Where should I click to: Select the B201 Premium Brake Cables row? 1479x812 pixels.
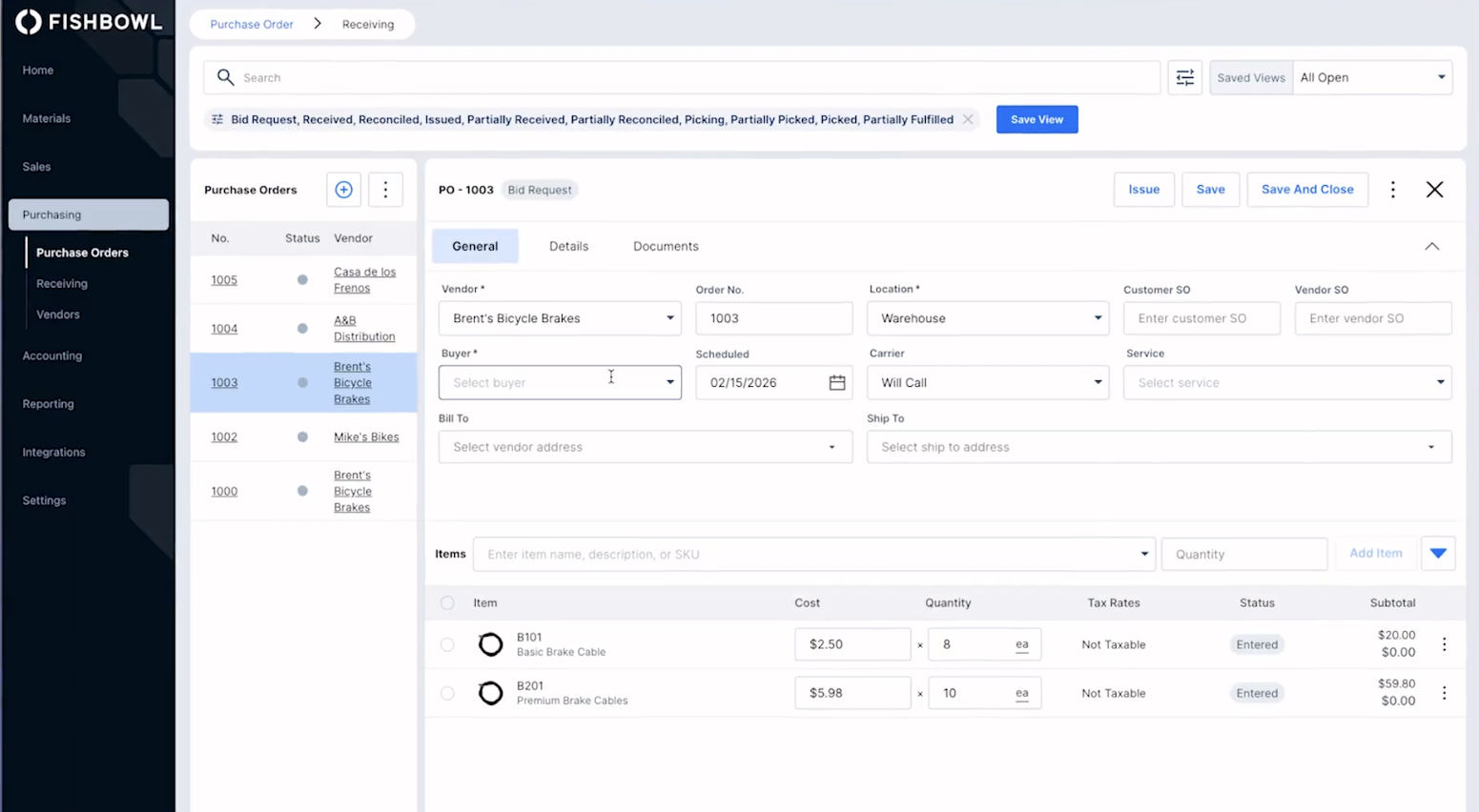pyautogui.click(x=447, y=693)
